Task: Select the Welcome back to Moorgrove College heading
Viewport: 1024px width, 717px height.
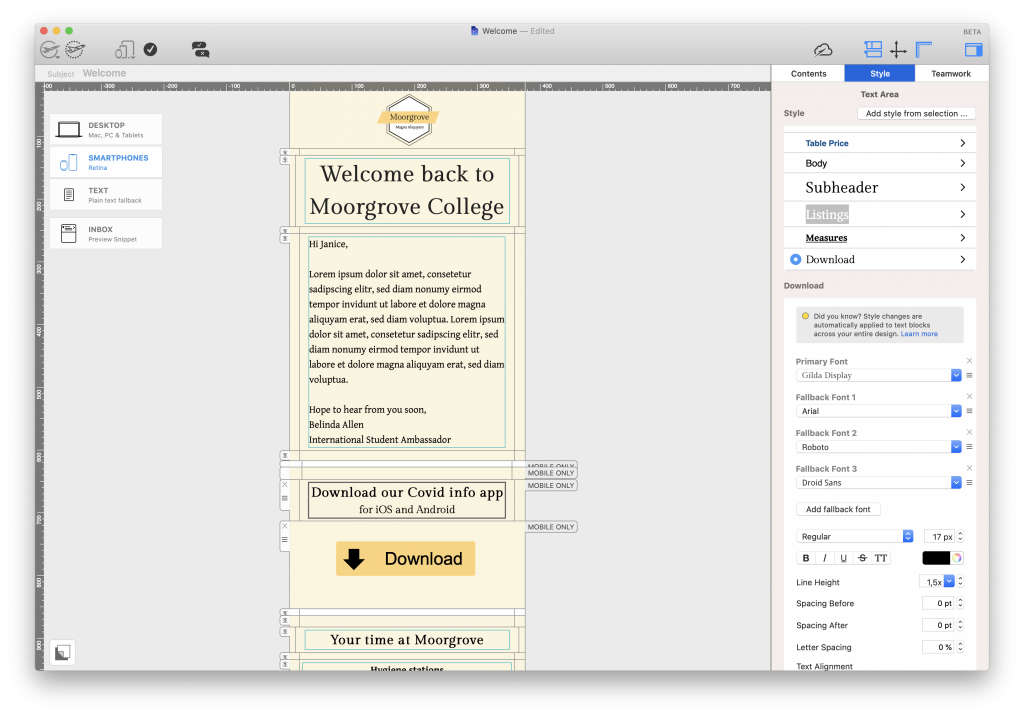Action: (x=407, y=190)
